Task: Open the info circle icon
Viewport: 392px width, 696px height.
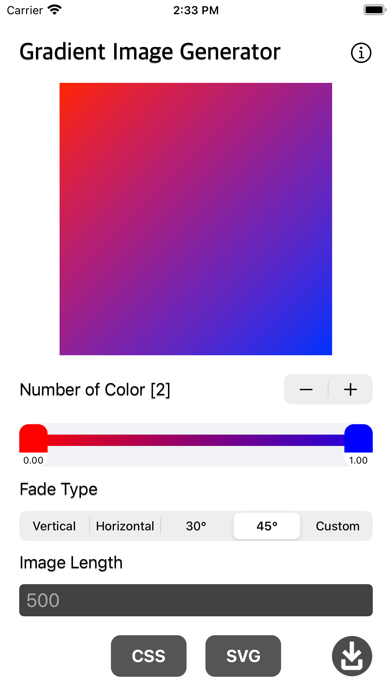Action: [x=361, y=53]
